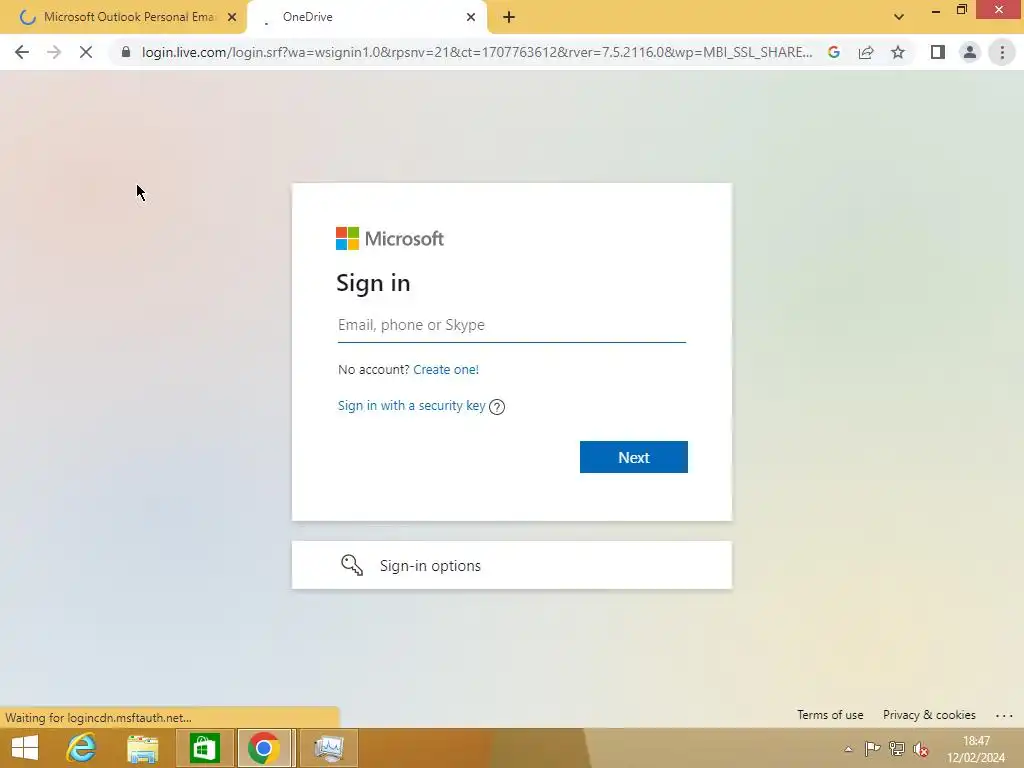Close the Microsoft Outlook tab
The width and height of the screenshot is (1024, 768).
pos(232,18)
